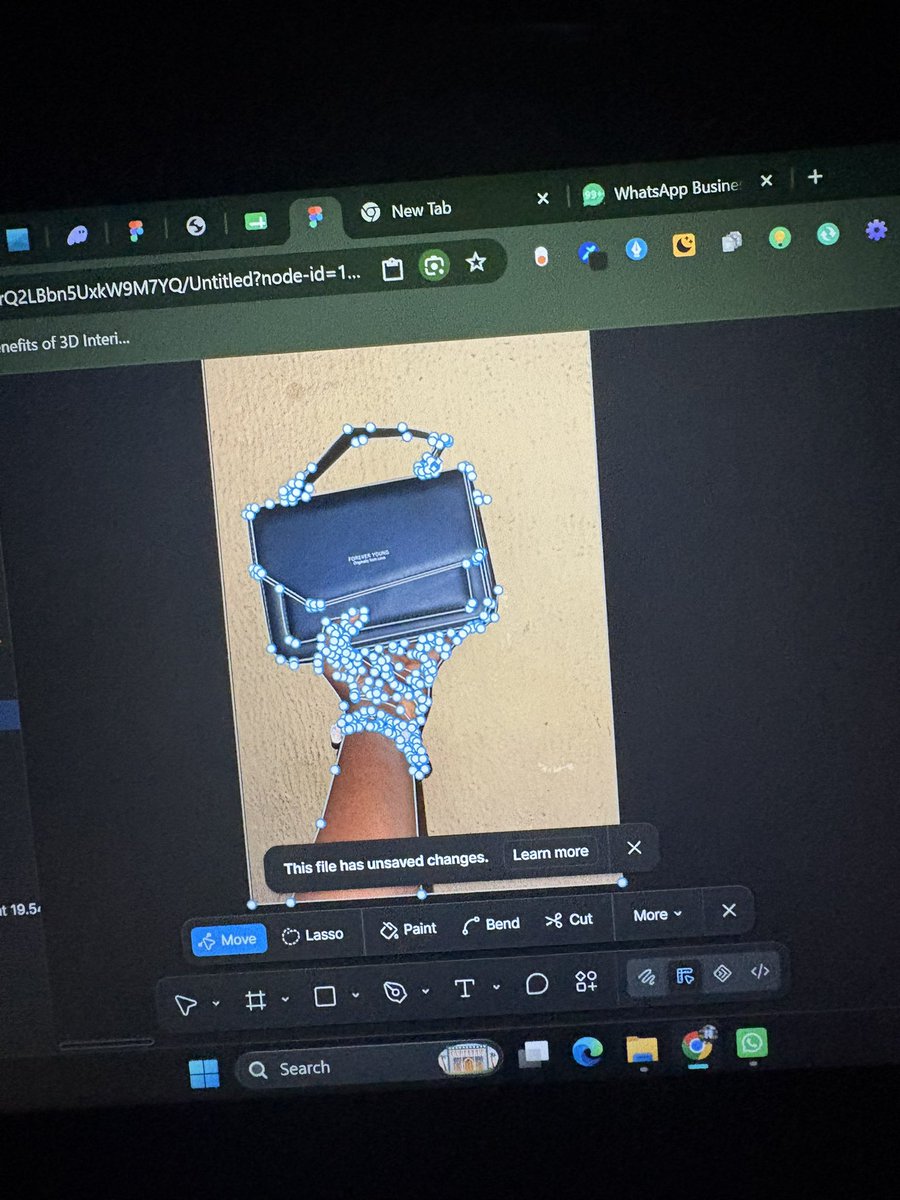Select the active Figma browser tab
The width and height of the screenshot is (900, 1200).
coord(315,218)
